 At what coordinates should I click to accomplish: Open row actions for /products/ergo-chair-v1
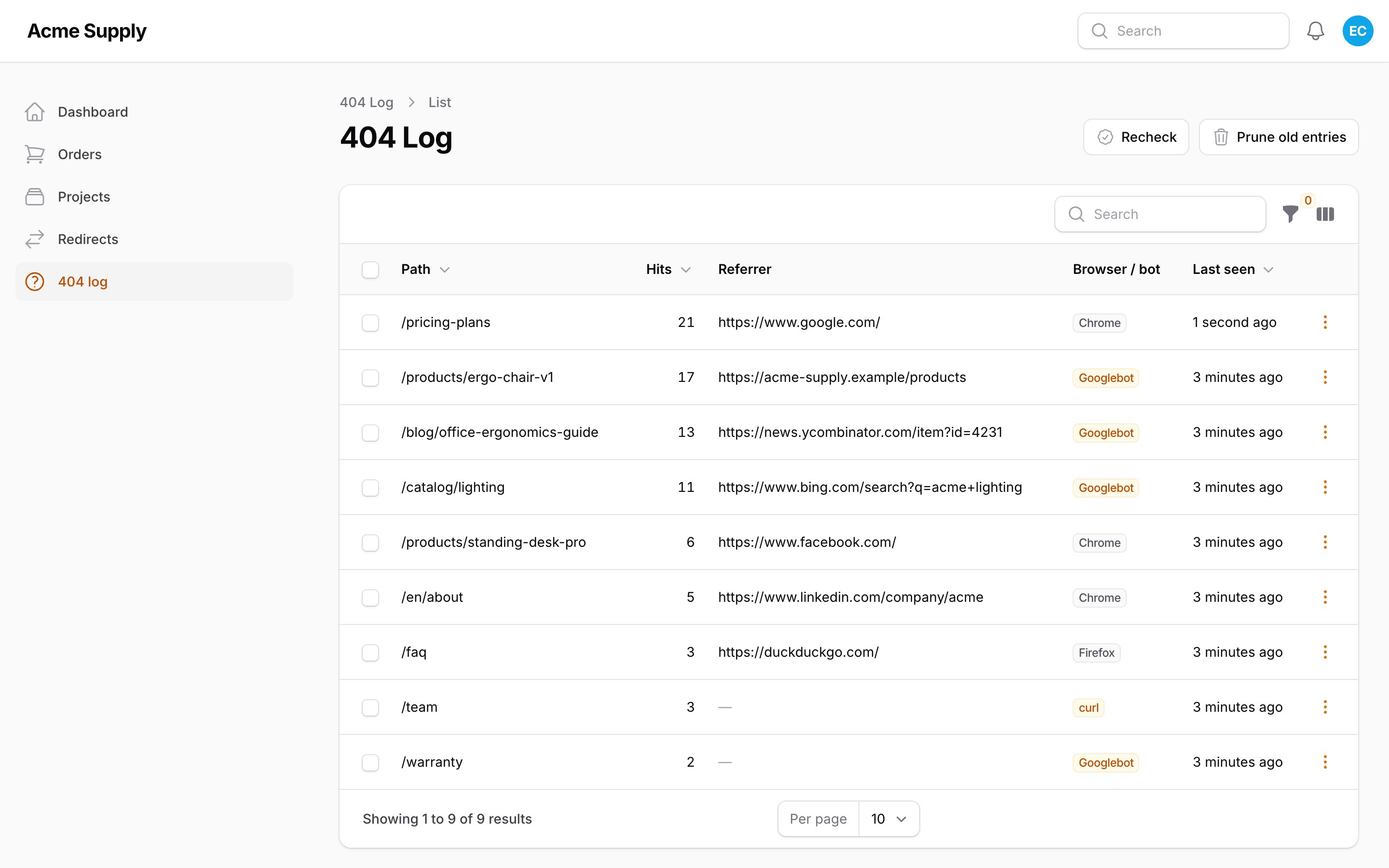tap(1325, 377)
